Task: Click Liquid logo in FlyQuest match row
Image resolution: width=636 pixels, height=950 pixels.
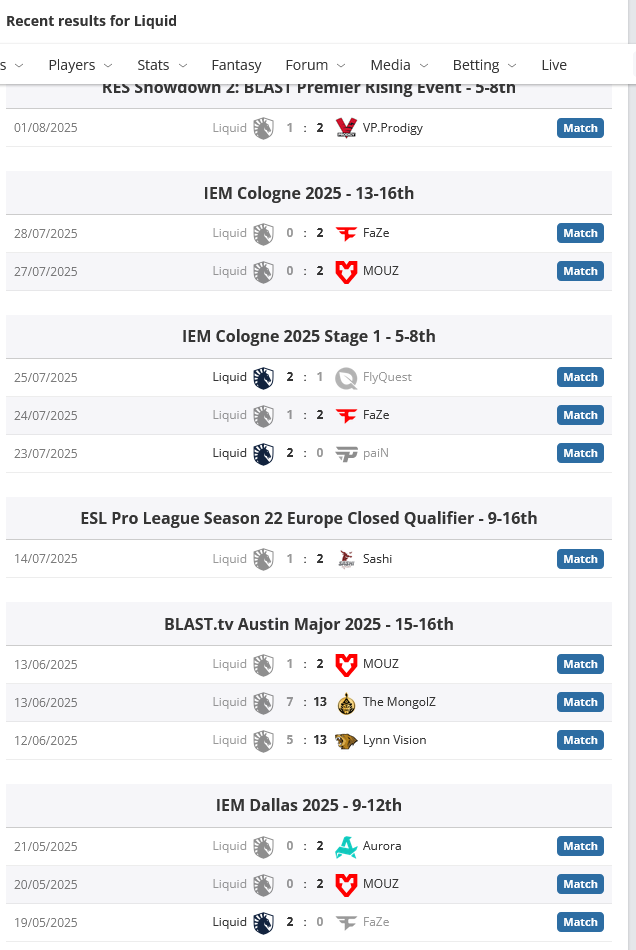Action: coord(263,377)
